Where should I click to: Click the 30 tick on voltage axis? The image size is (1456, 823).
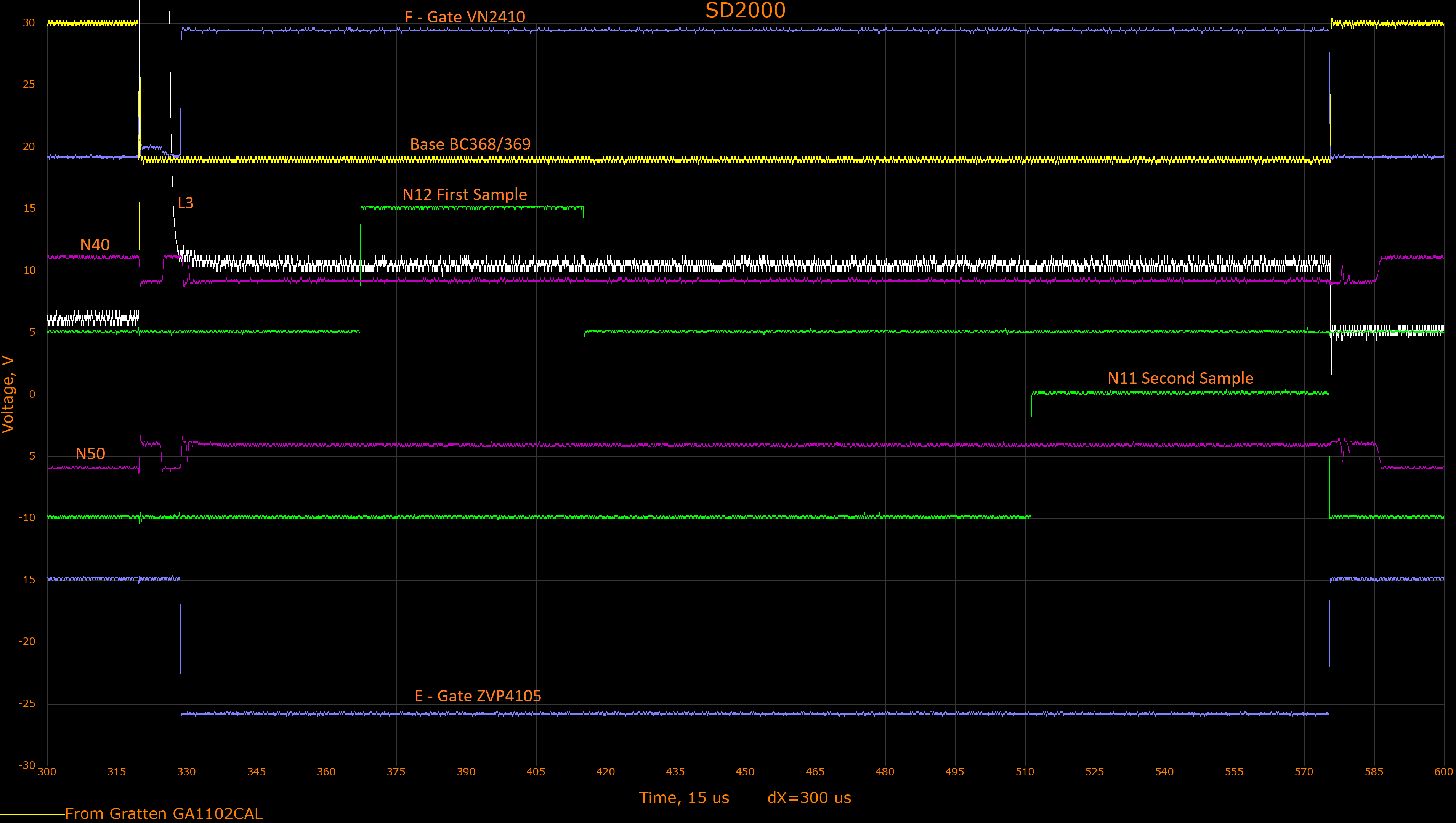click(x=28, y=22)
